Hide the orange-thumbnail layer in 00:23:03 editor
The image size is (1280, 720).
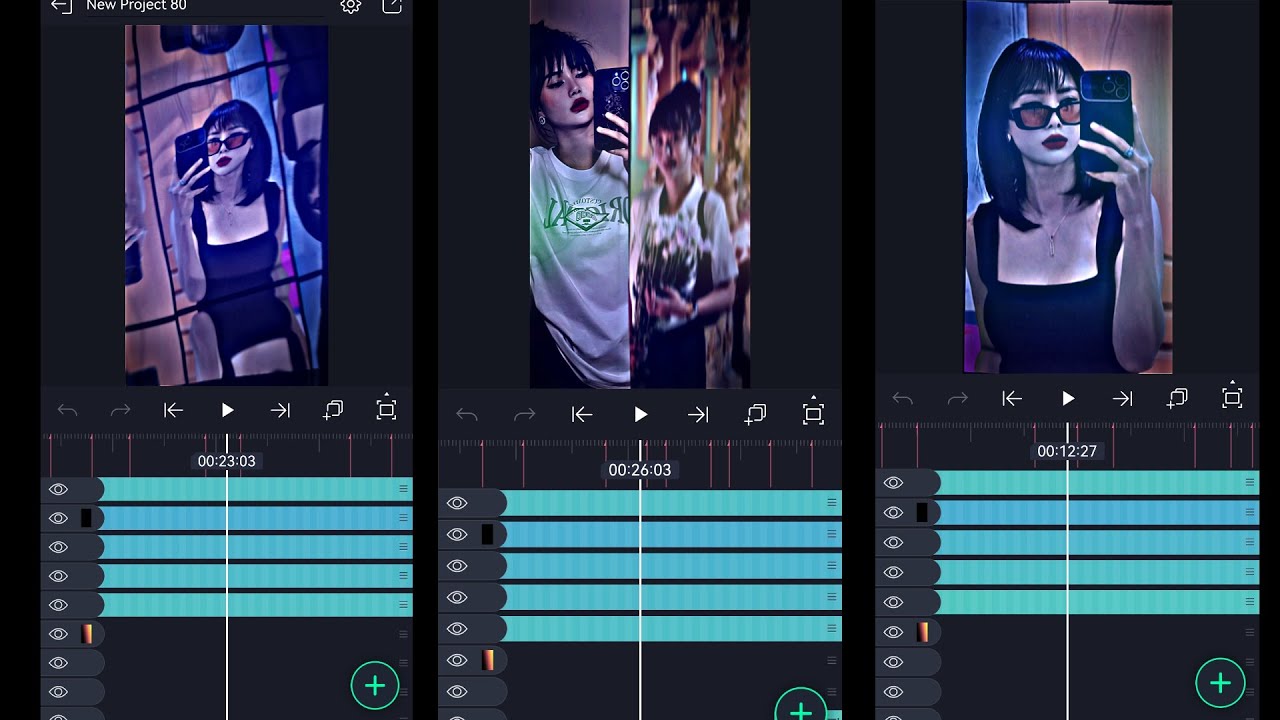[58, 634]
